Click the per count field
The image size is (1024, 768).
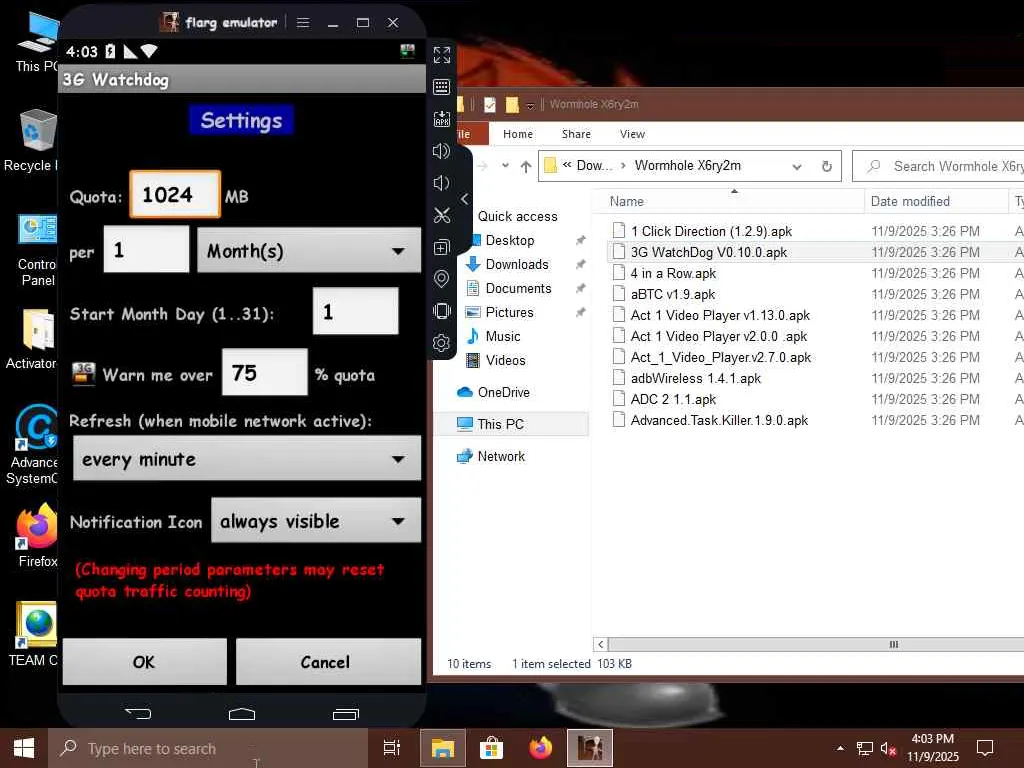pyautogui.click(x=146, y=249)
